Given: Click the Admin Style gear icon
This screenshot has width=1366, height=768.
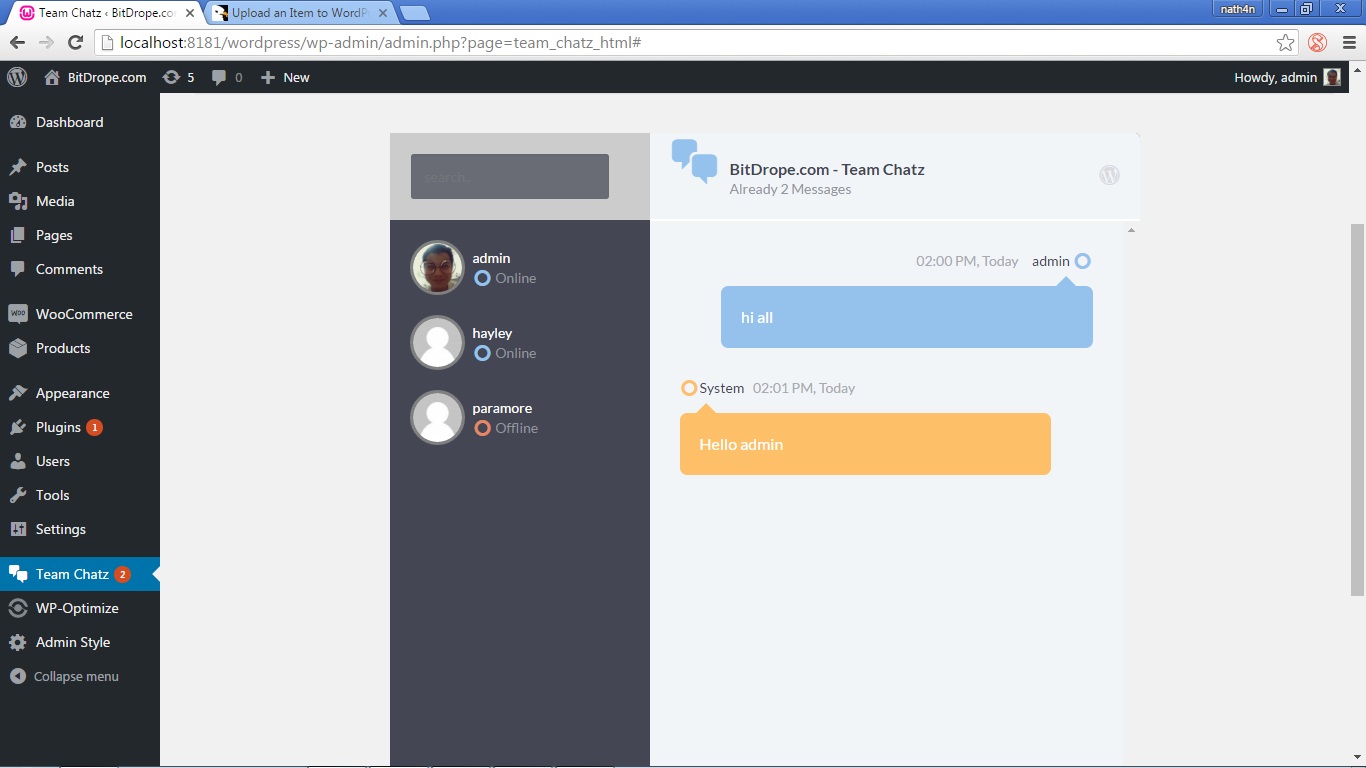Looking at the screenshot, I should click(18, 642).
